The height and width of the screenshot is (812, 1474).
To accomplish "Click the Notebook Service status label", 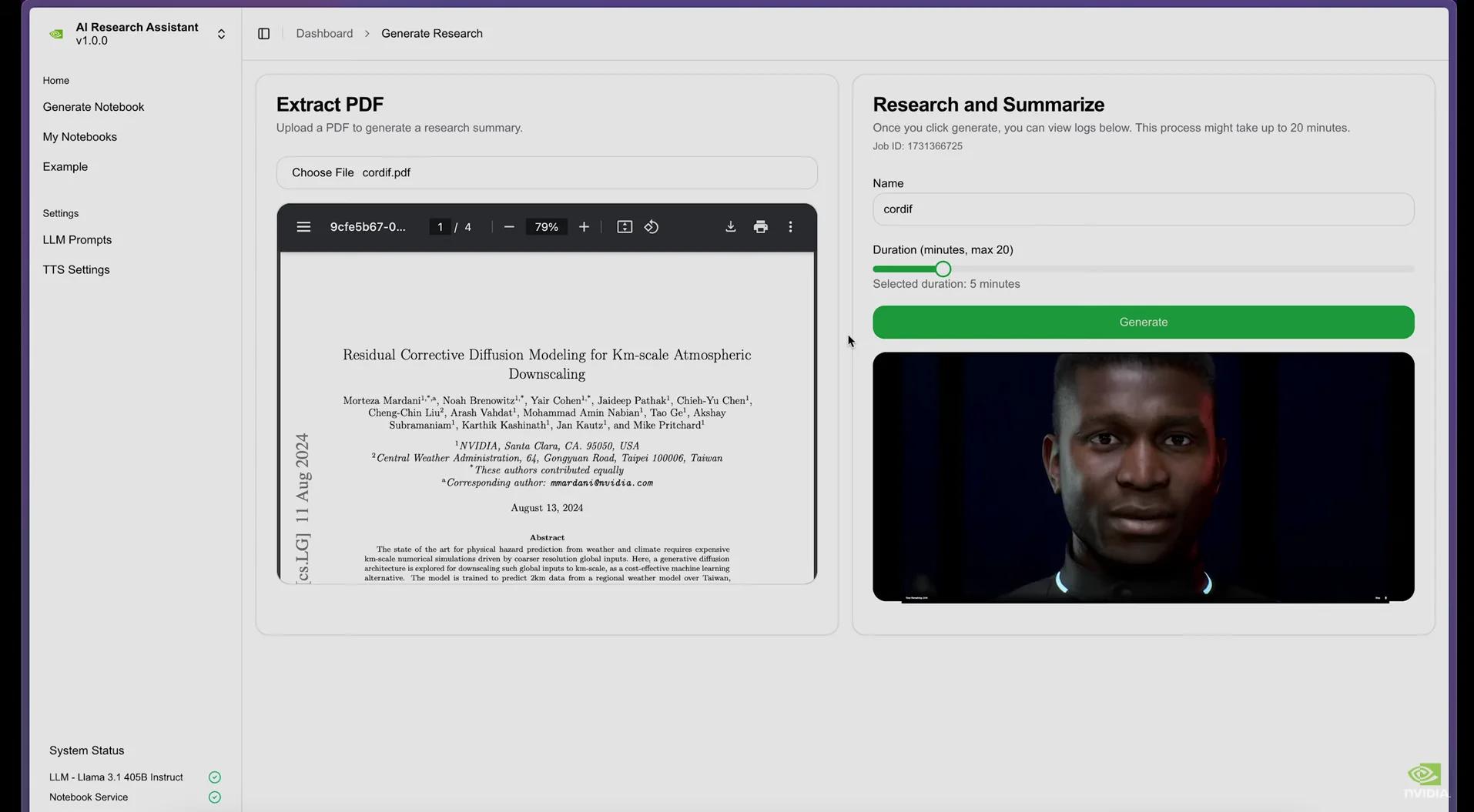I will click(x=89, y=797).
